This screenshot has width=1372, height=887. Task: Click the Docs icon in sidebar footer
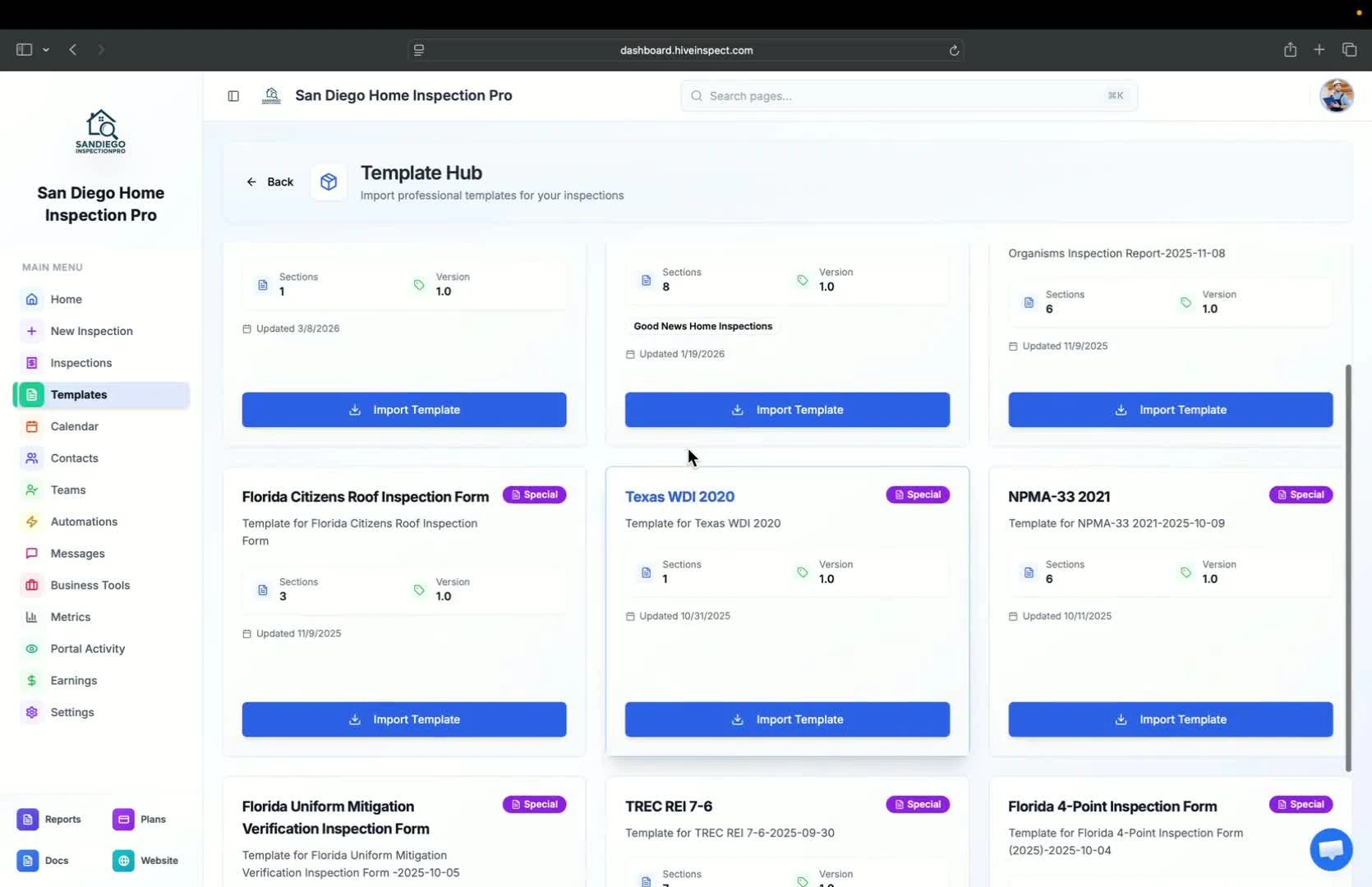coord(27,861)
